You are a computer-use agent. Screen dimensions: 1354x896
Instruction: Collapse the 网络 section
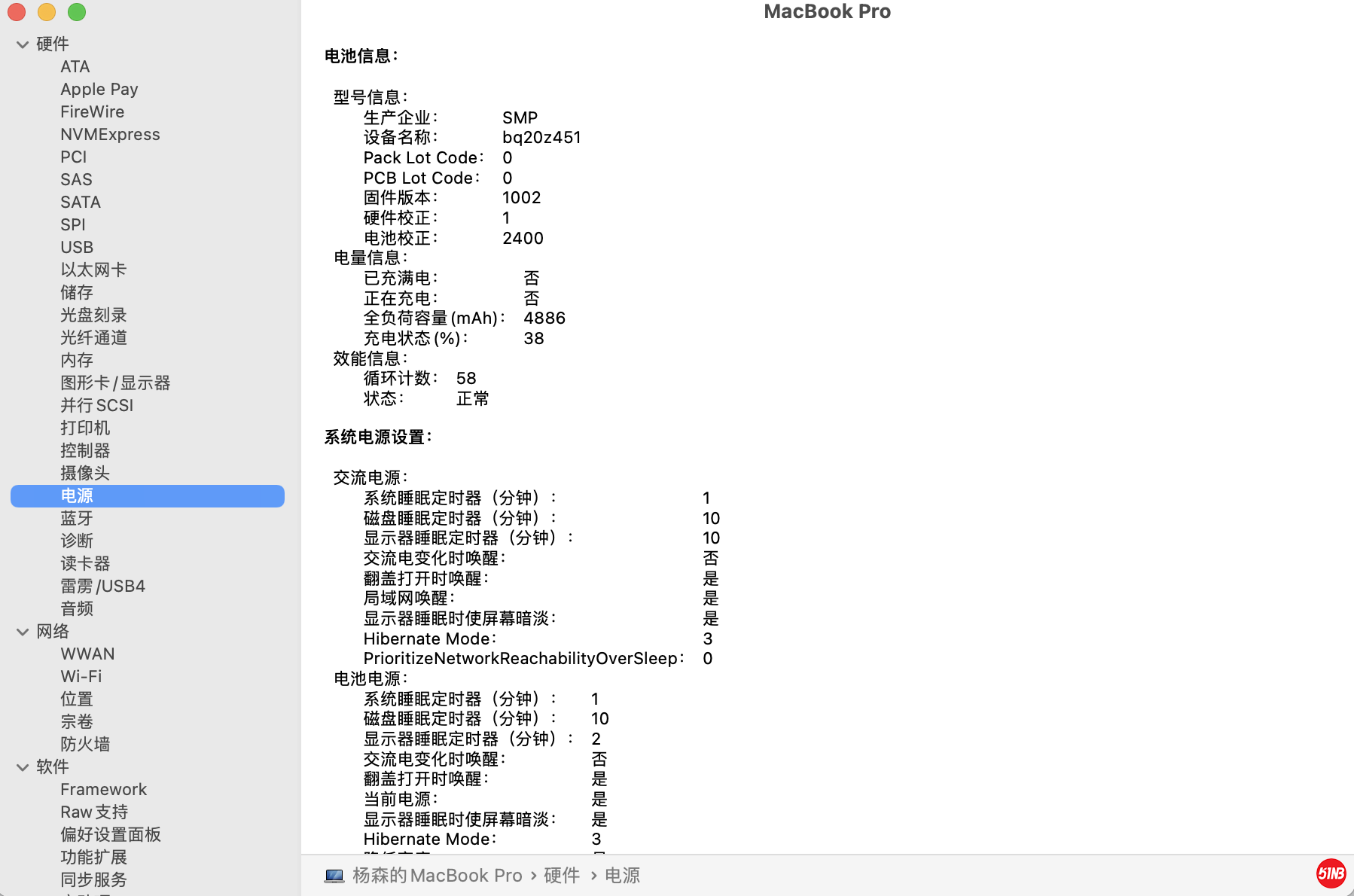(23, 632)
